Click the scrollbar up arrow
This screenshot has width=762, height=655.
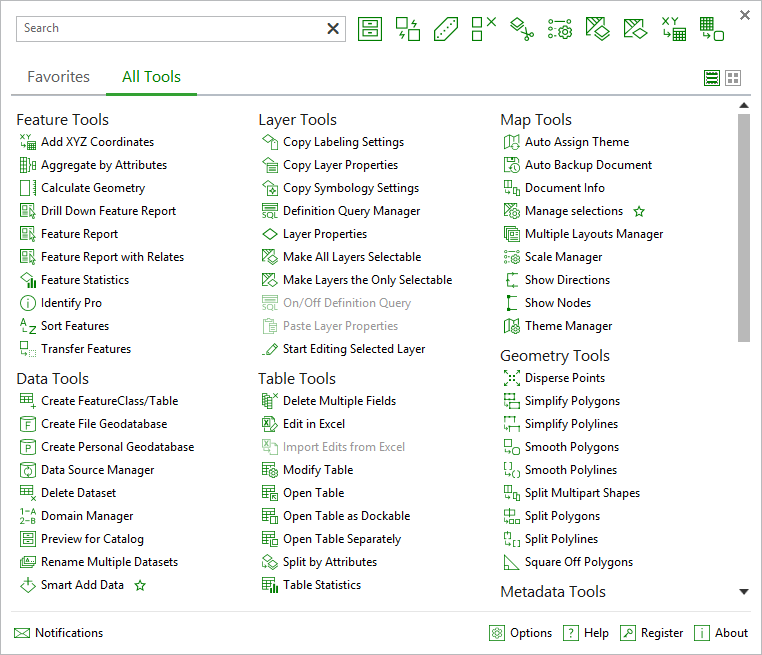tap(744, 105)
